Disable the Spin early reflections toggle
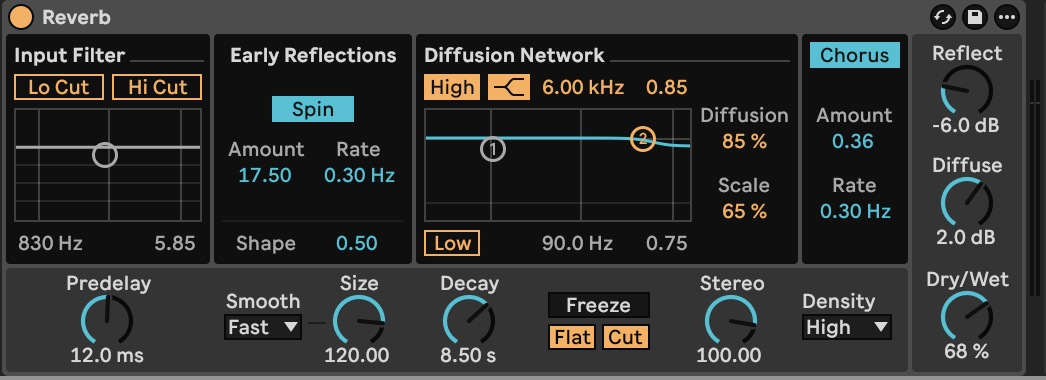This screenshot has height=380, width=1046. (x=313, y=109)
